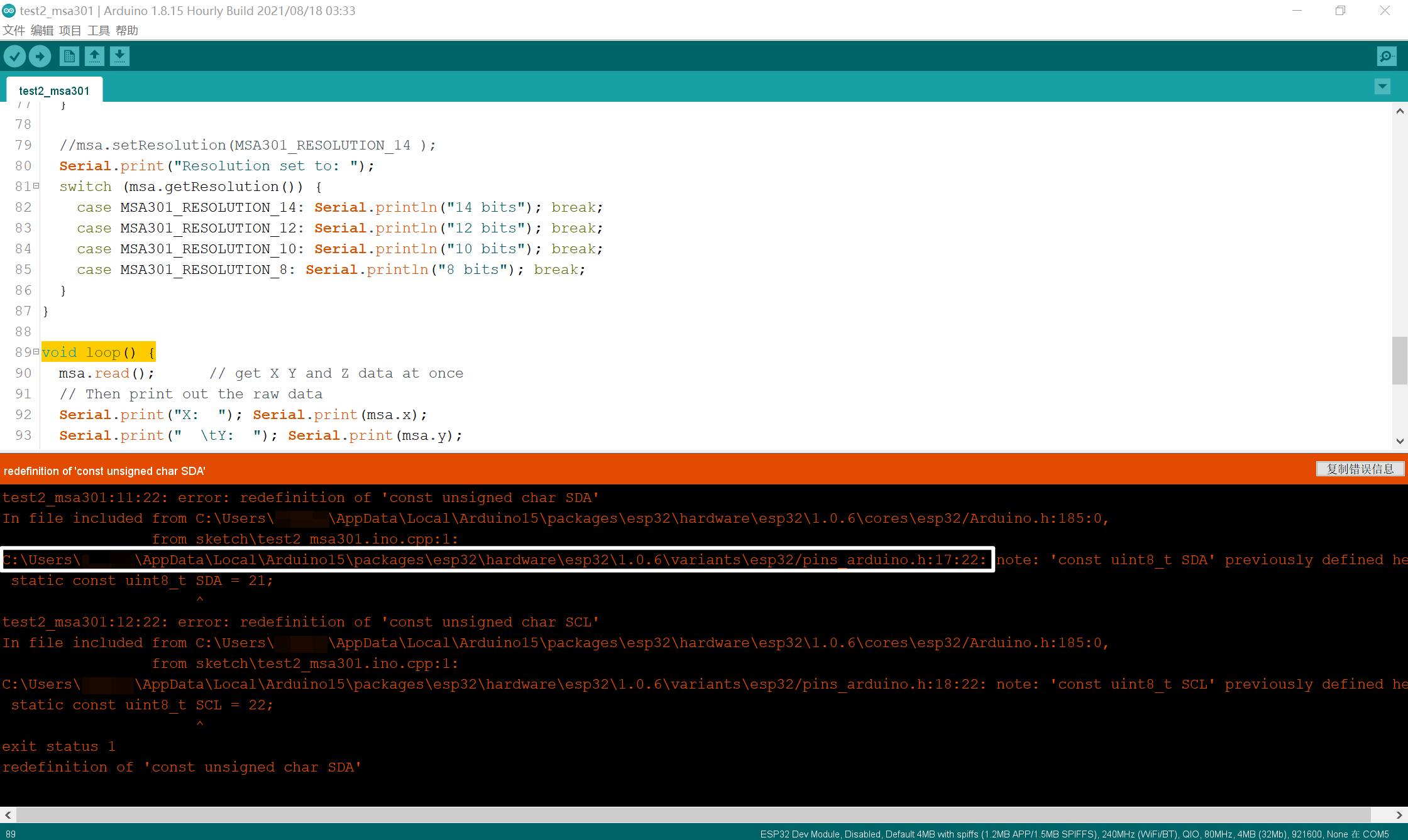Click console horizontal scrollbar left arrow
This screenshot has height=840, width=1408.
(x=8, y=815)
